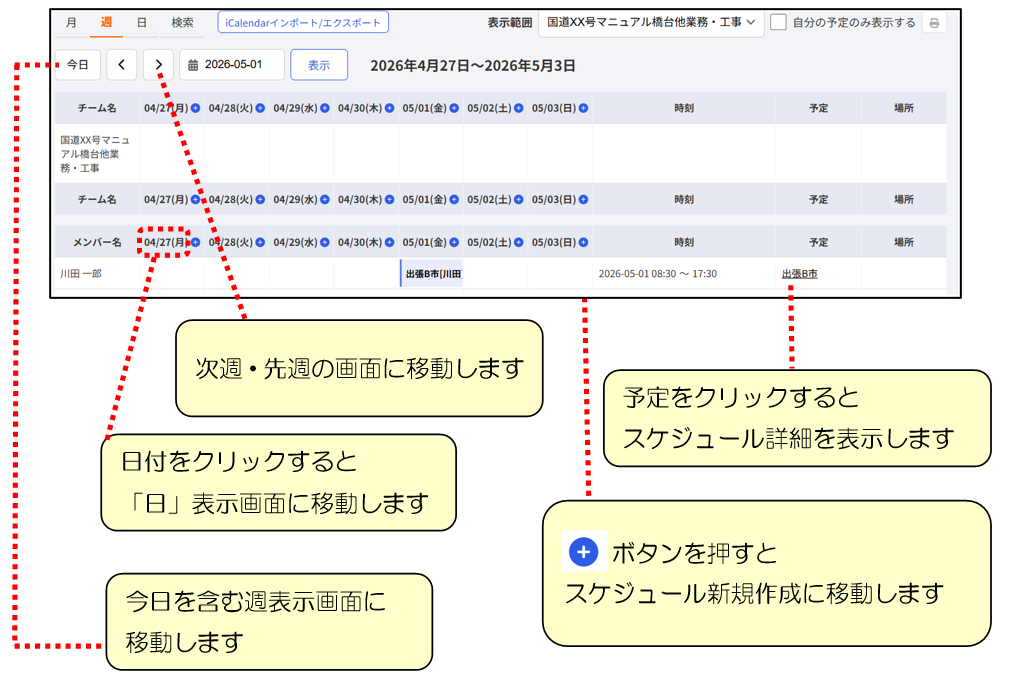1024x686 pixels.
Task: Click the blue 表示 button
Action: (x=319, y=65)
